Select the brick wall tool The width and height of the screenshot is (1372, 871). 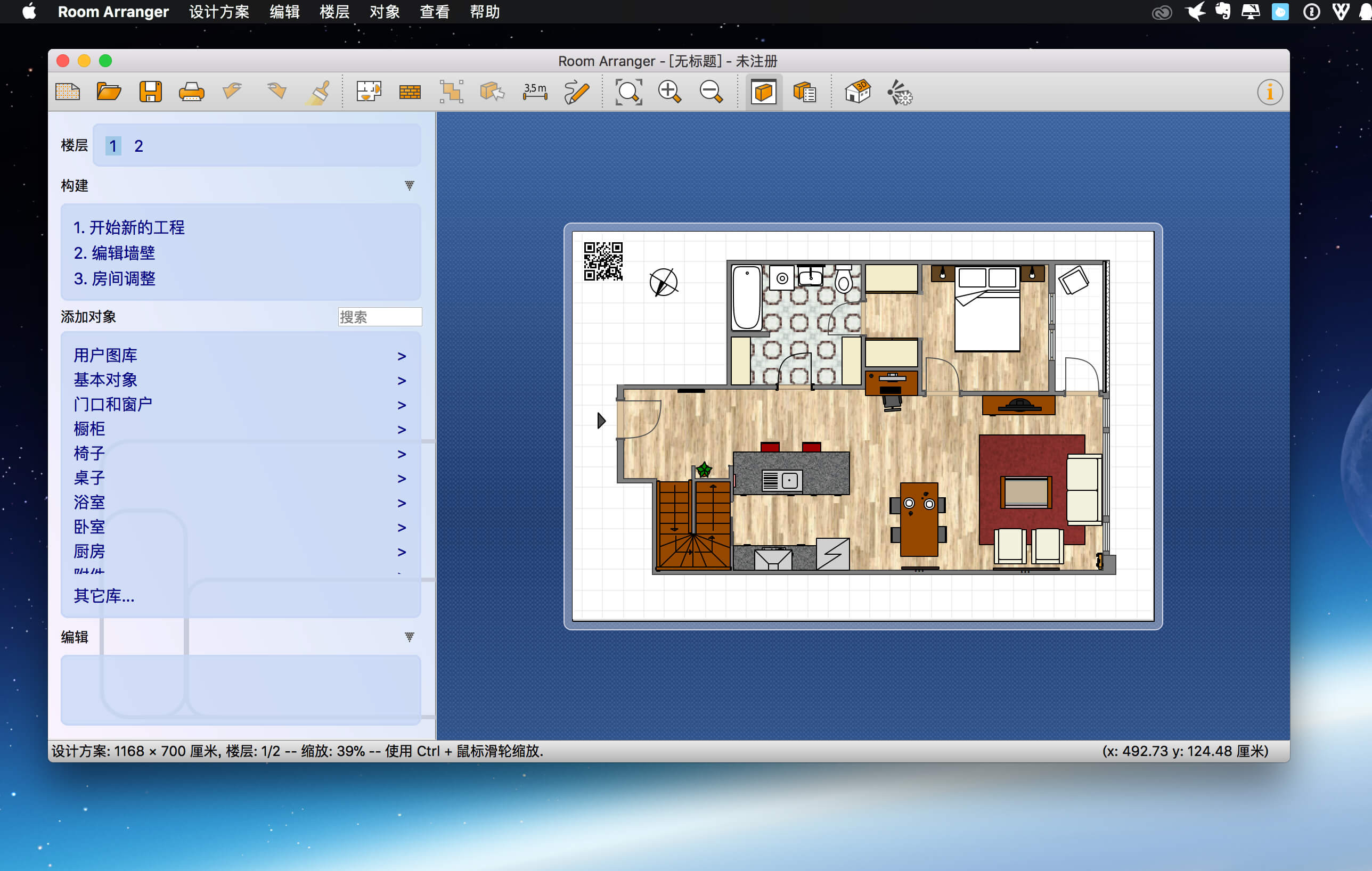[x=410, y=92]
